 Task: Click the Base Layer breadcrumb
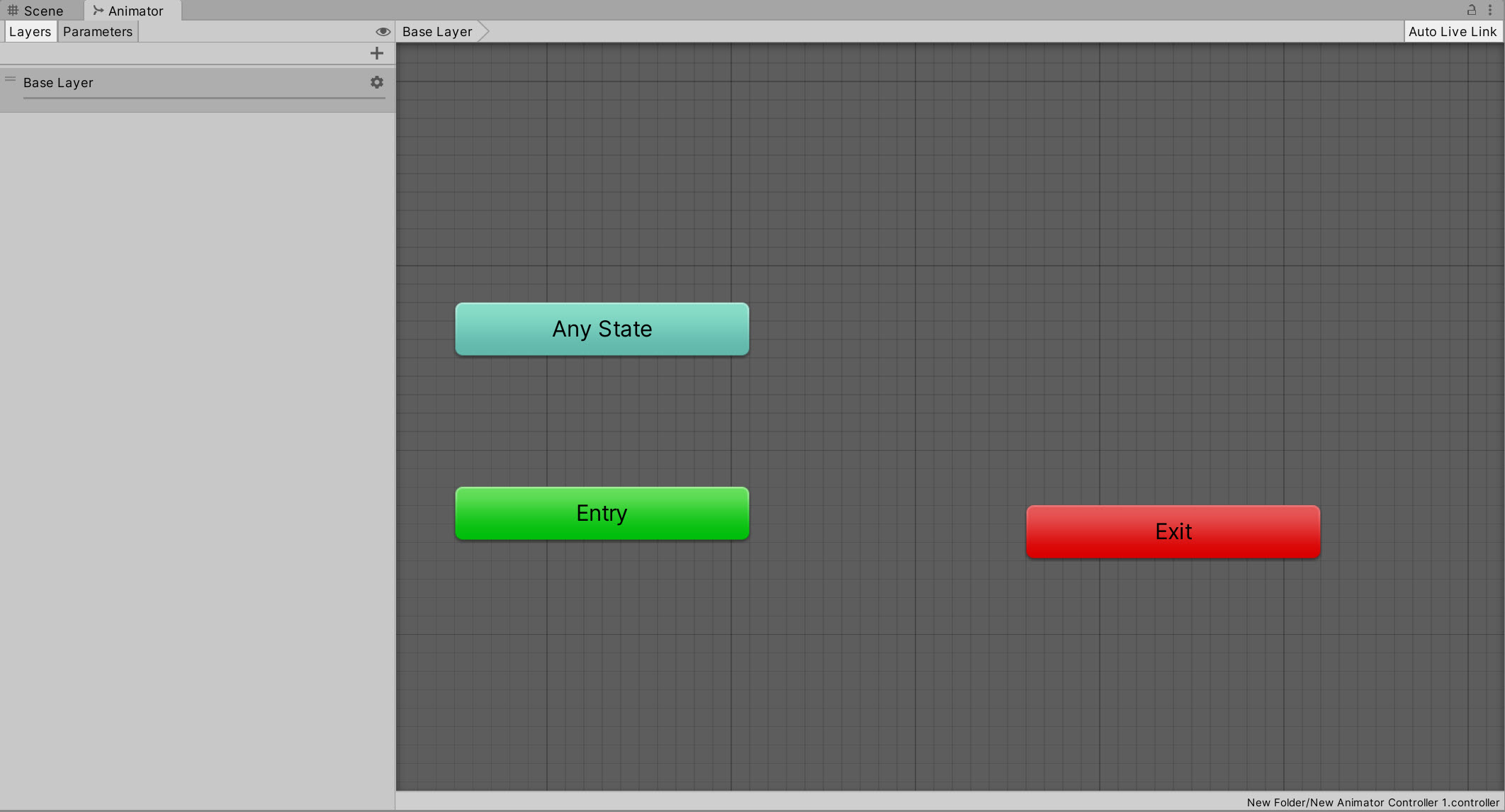tap(437, 31)
